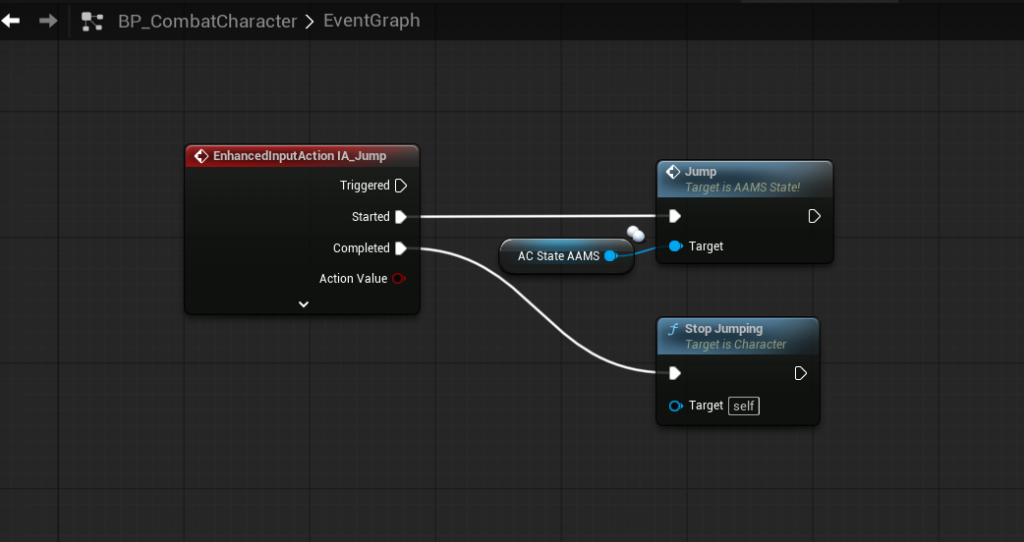Click the Started execution pin
The width and height of the screenshot is (1024, 542).
(x=401, y=217)
